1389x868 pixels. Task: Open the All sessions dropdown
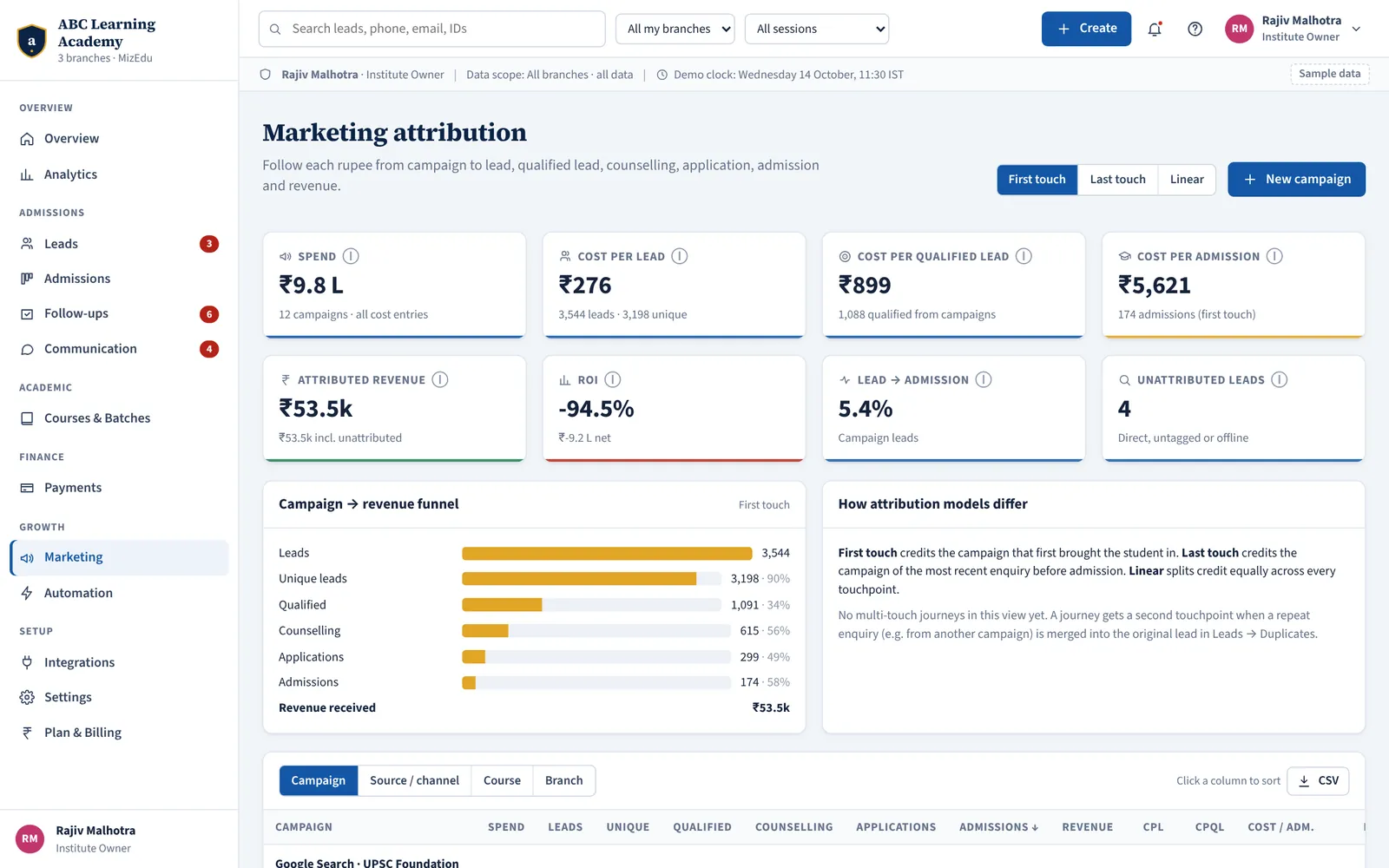(817, 29)
